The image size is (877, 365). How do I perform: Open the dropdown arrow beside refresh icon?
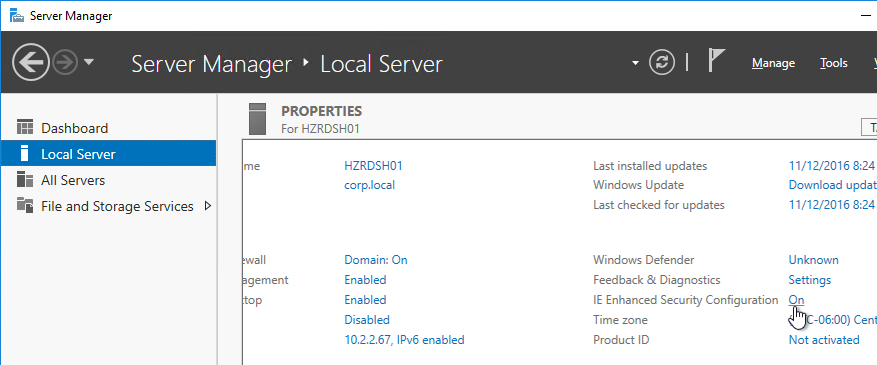point(635,63)
